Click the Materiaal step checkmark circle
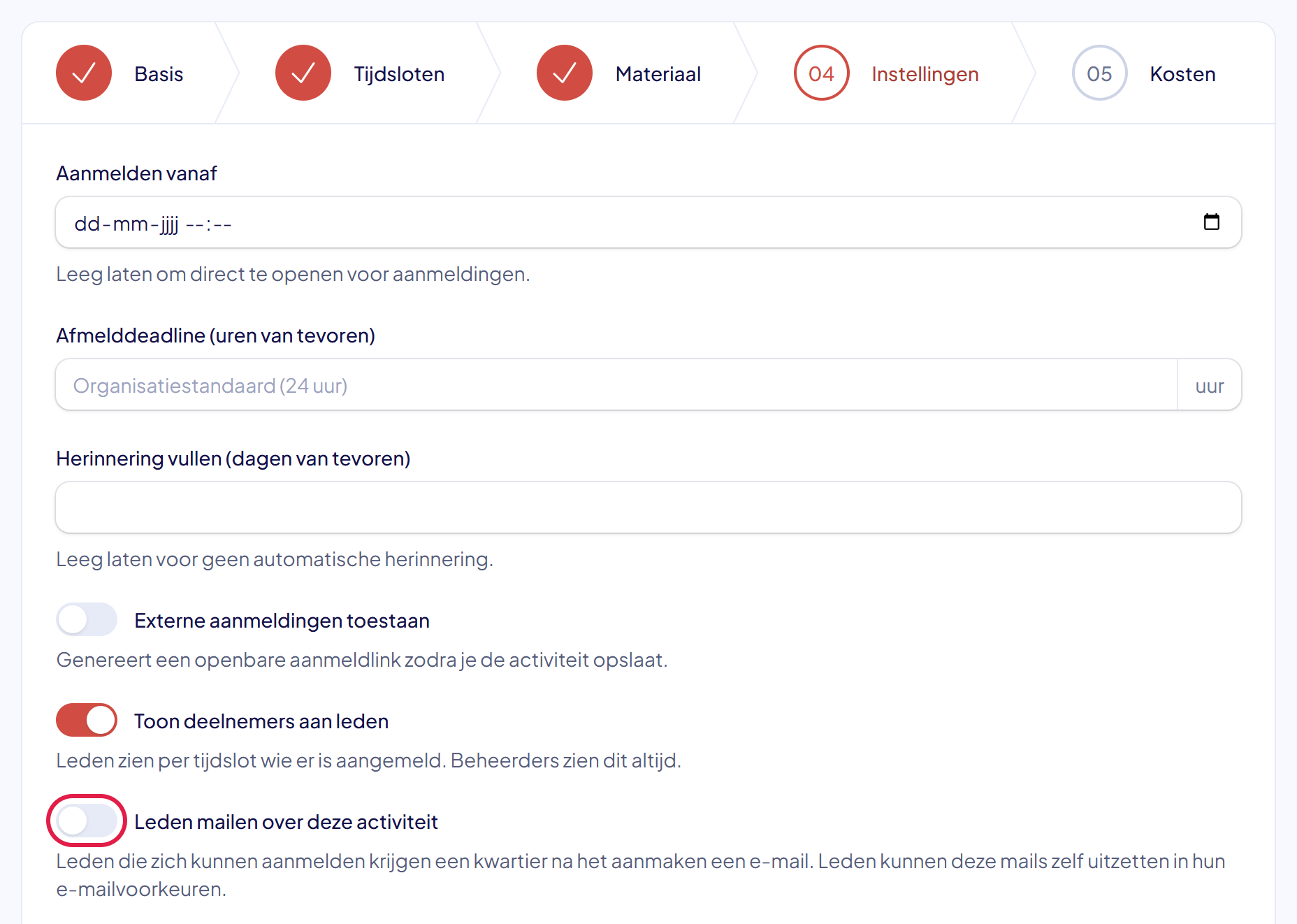1297x924 pixels. pos(565,73)
